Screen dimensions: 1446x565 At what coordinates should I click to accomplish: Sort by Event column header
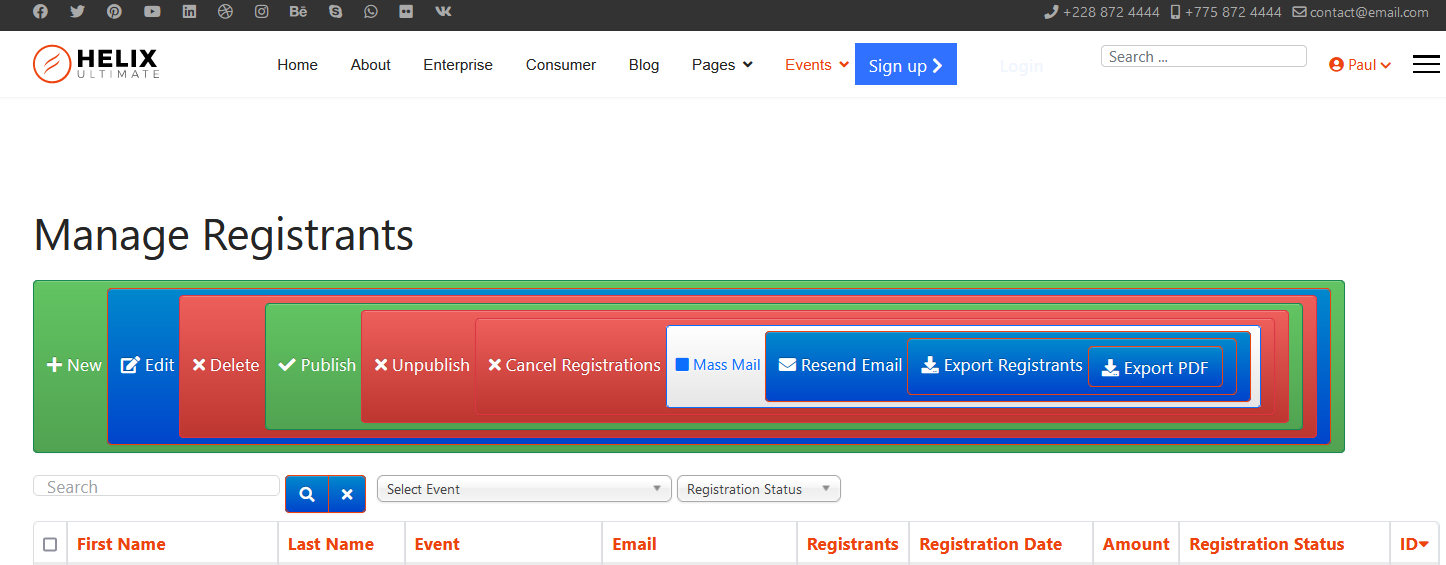pos(437,545)
